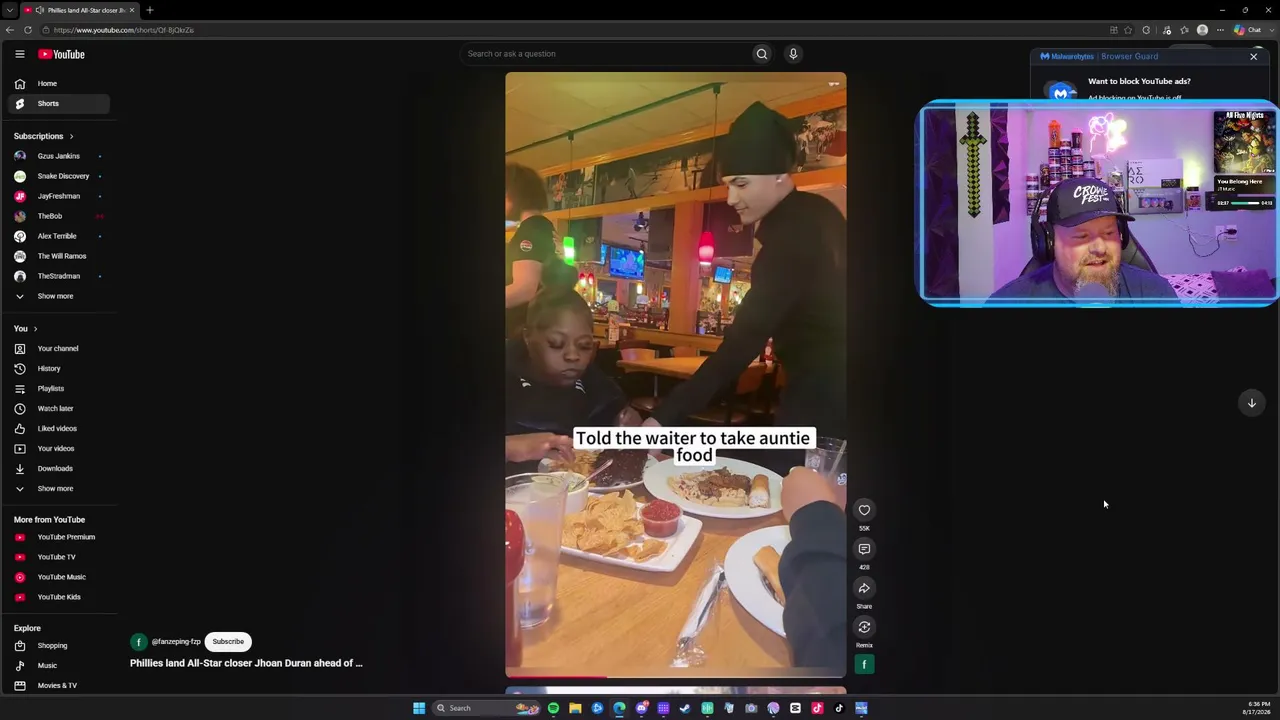The height and width of the screenshot is (720, 1280).
Task: Start voice search with the microphone
Action: click(x=793, y=54)
